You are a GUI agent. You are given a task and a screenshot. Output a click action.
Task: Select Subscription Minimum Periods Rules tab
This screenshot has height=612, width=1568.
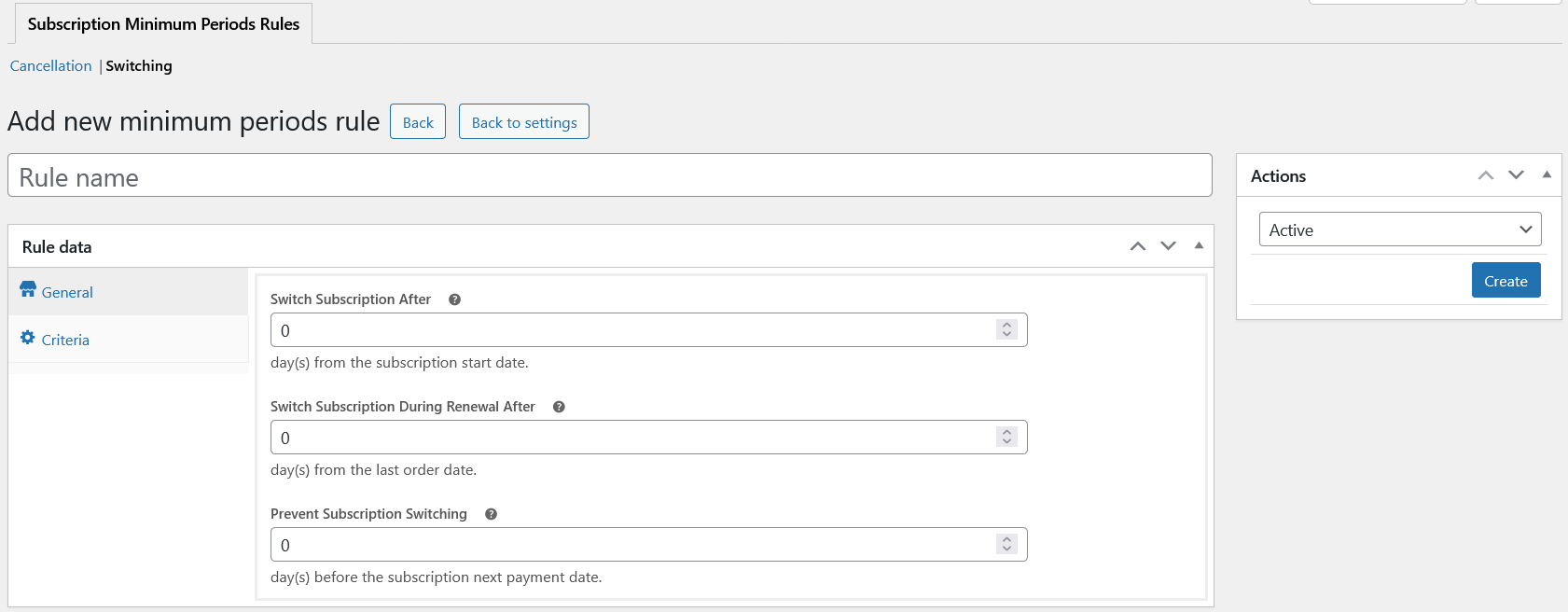click(163, 24)
